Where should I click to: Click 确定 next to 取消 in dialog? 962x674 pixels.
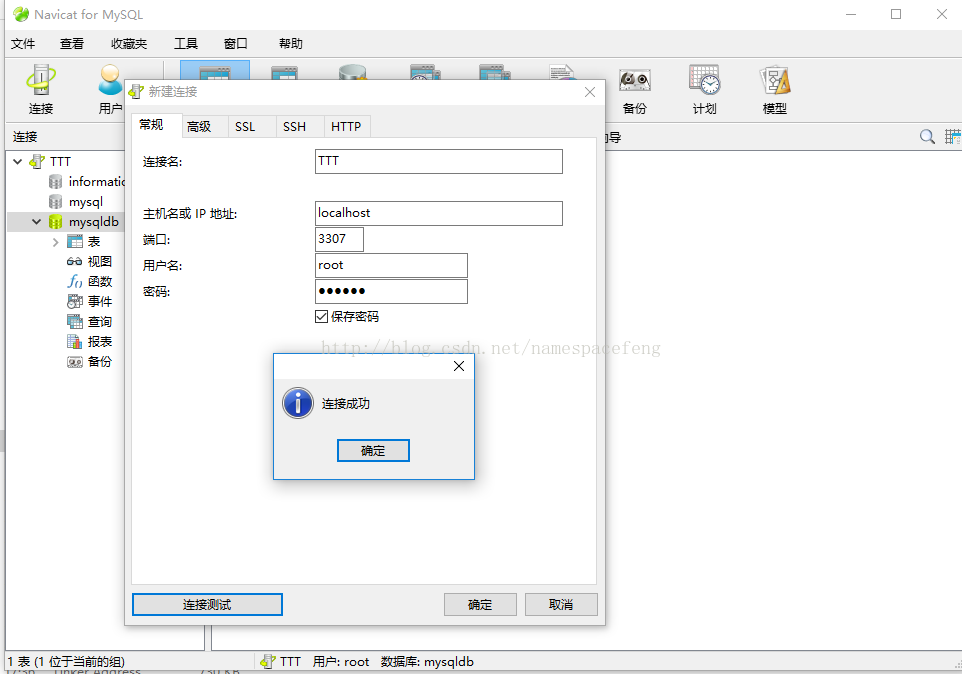pos(480,605)
